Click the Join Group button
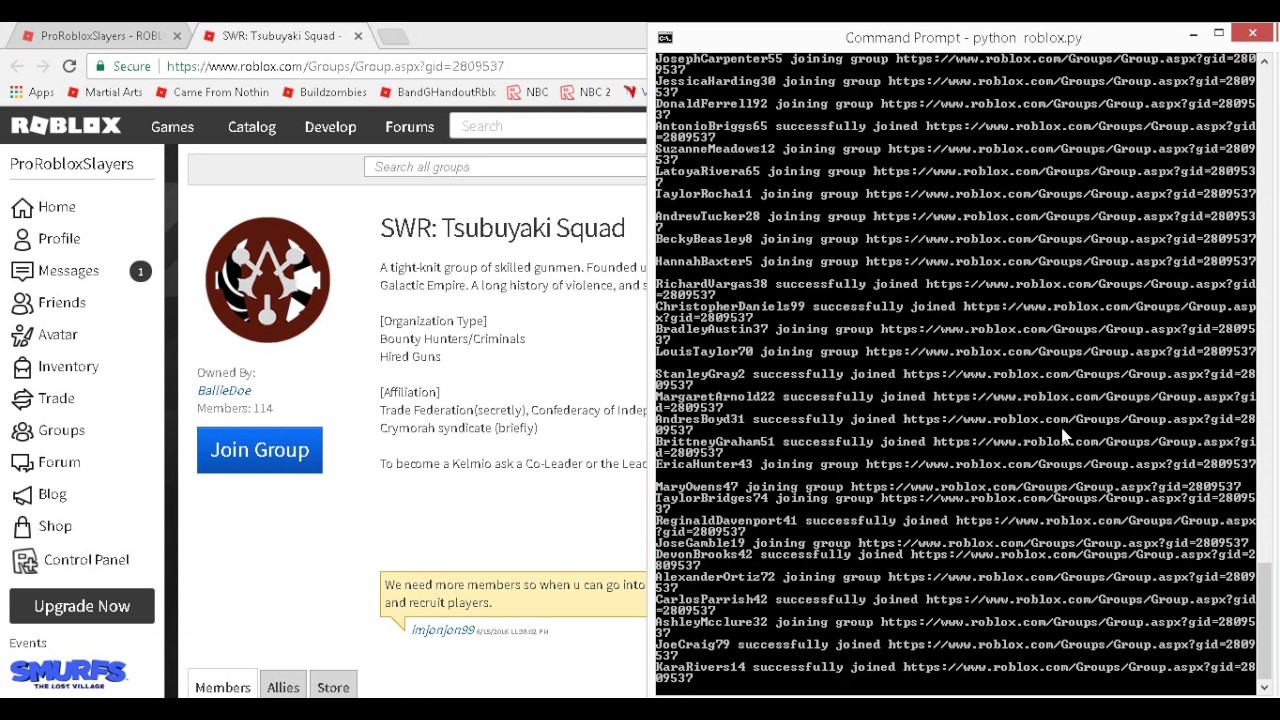1280x720 pixels. (x=260, y=450)
